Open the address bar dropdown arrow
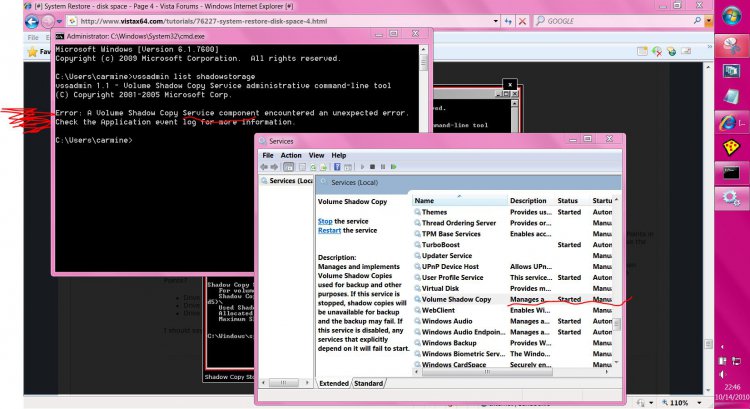The width and height of the screenshot is (750, 409). (x=496, y=21)
